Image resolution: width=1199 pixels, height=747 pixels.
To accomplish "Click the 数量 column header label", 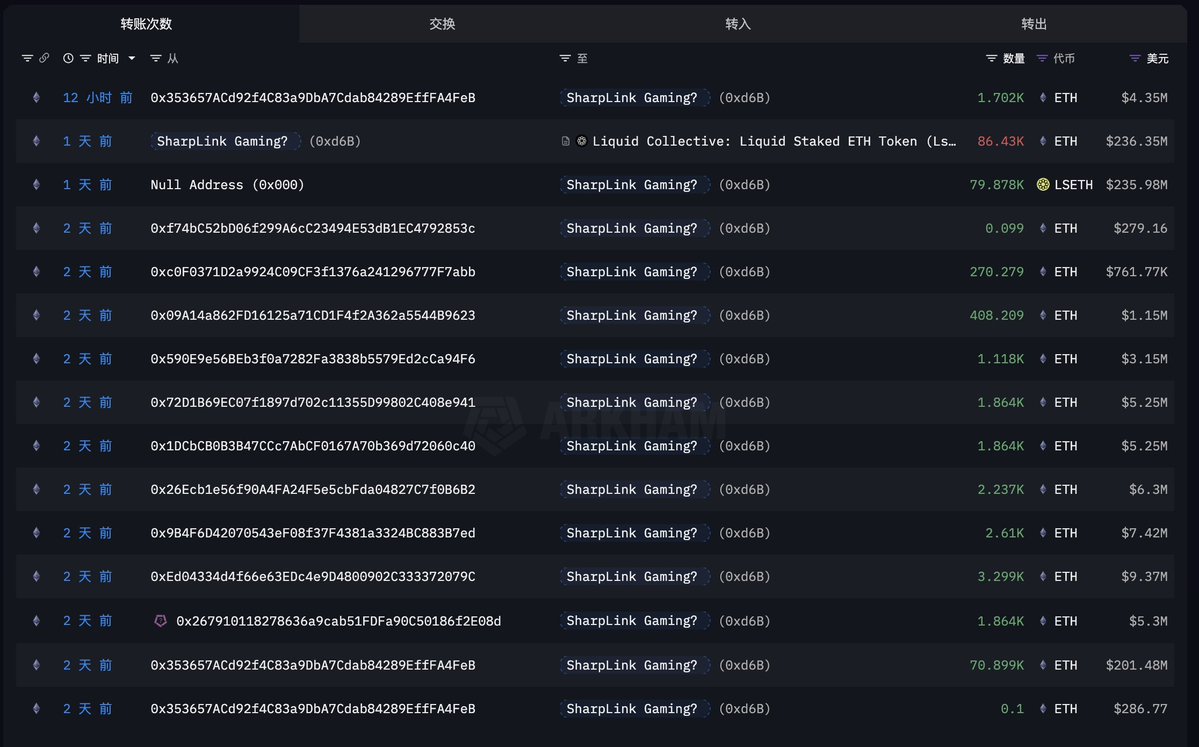I will pos(1014,58).
